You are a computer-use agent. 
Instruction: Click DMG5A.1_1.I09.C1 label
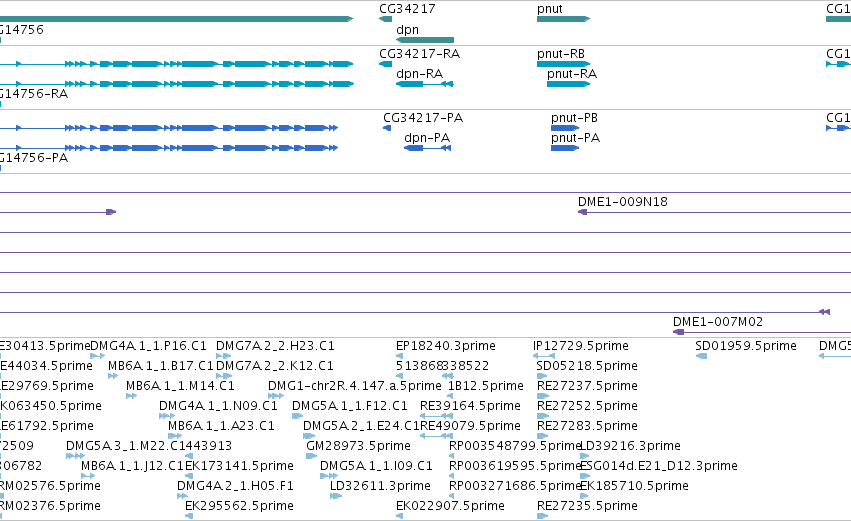376,466
